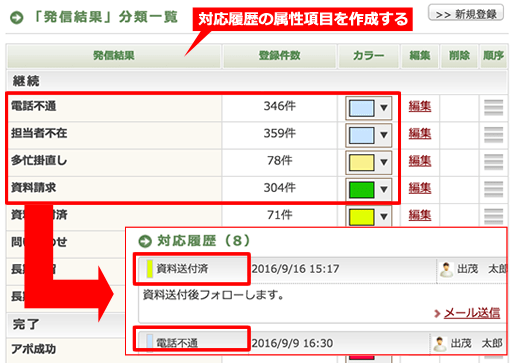The width and height of the screenshot is (517, 363).
Task: Click the 2016/9/9 16:30 timestamp
Action: (x=292, y=343)
